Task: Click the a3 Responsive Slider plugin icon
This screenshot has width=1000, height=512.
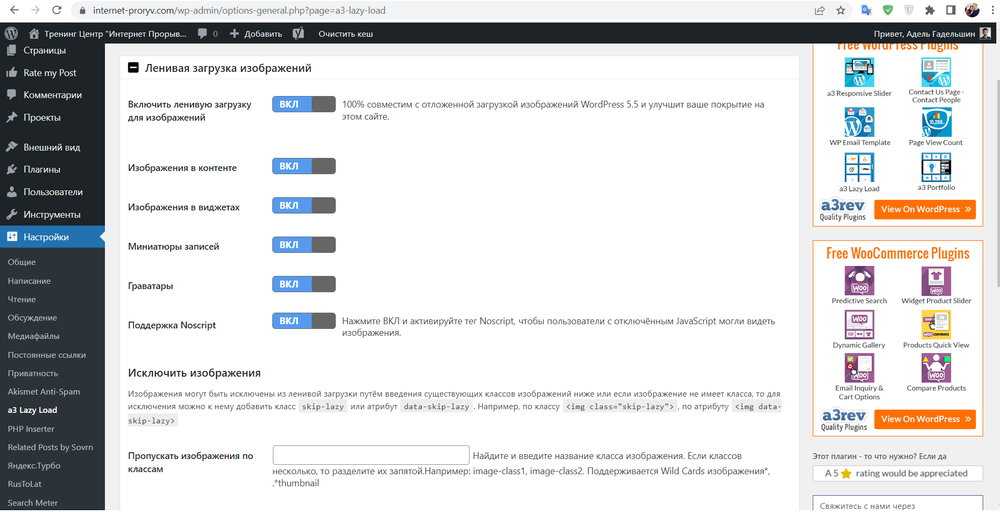Action: click(x=859, y=71)
